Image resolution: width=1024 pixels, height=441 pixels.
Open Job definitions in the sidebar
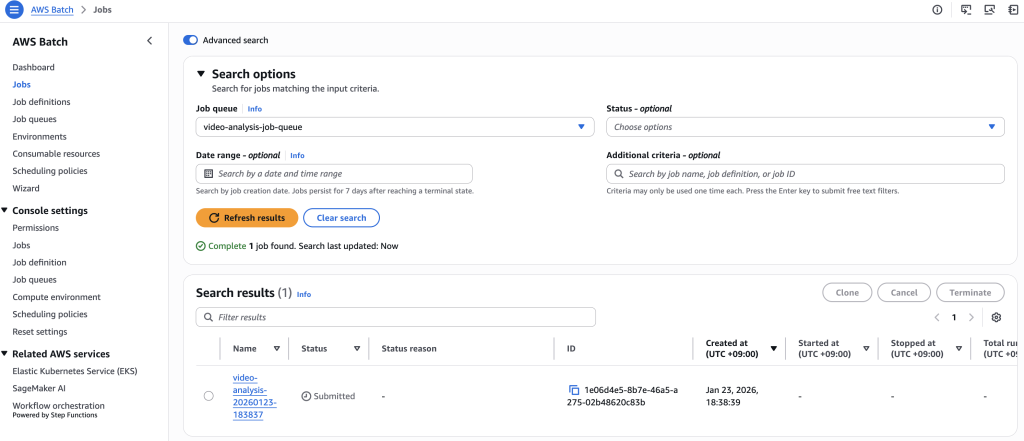click(x=41, y=102)
